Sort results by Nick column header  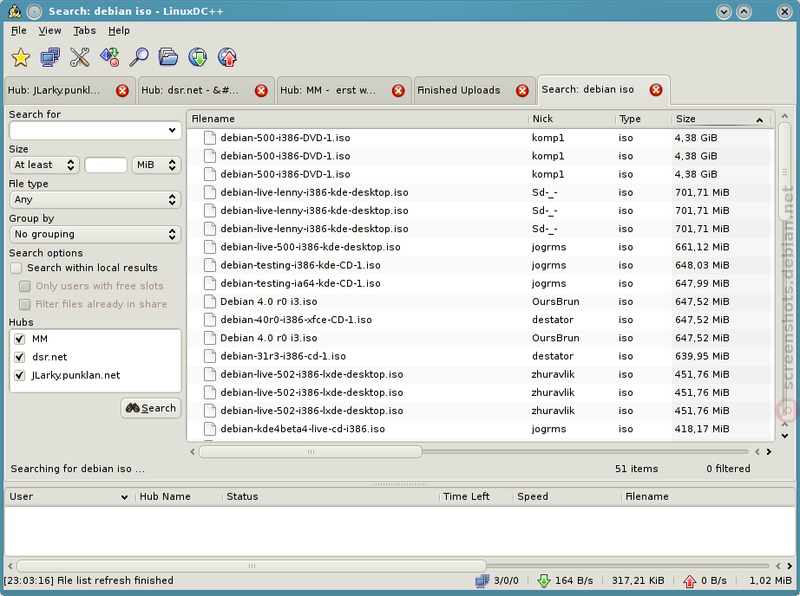pos(572,119)
